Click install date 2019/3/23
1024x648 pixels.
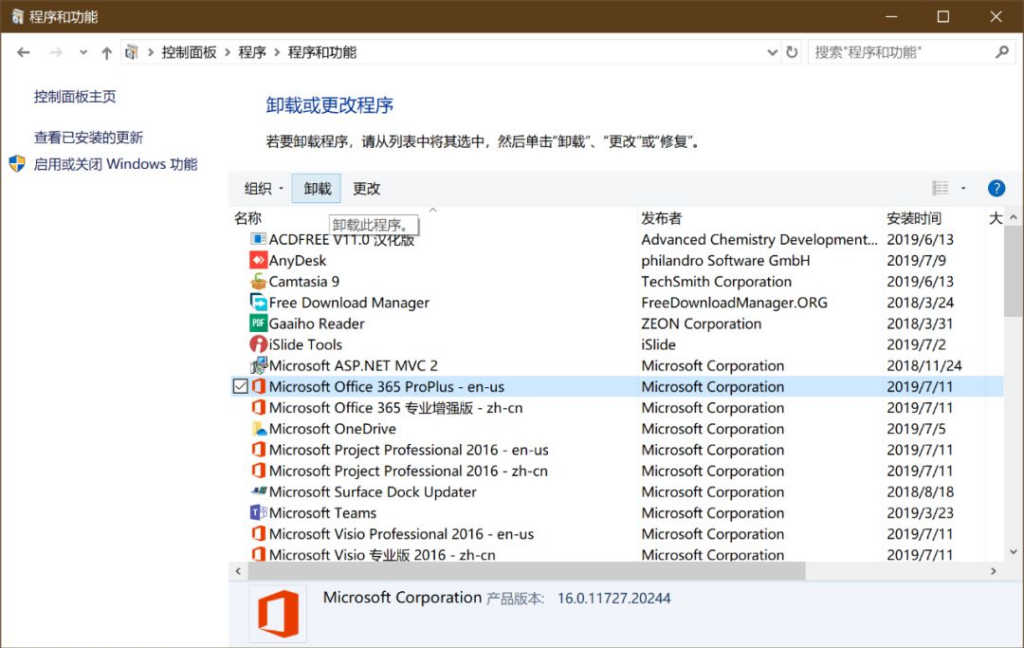920,513
